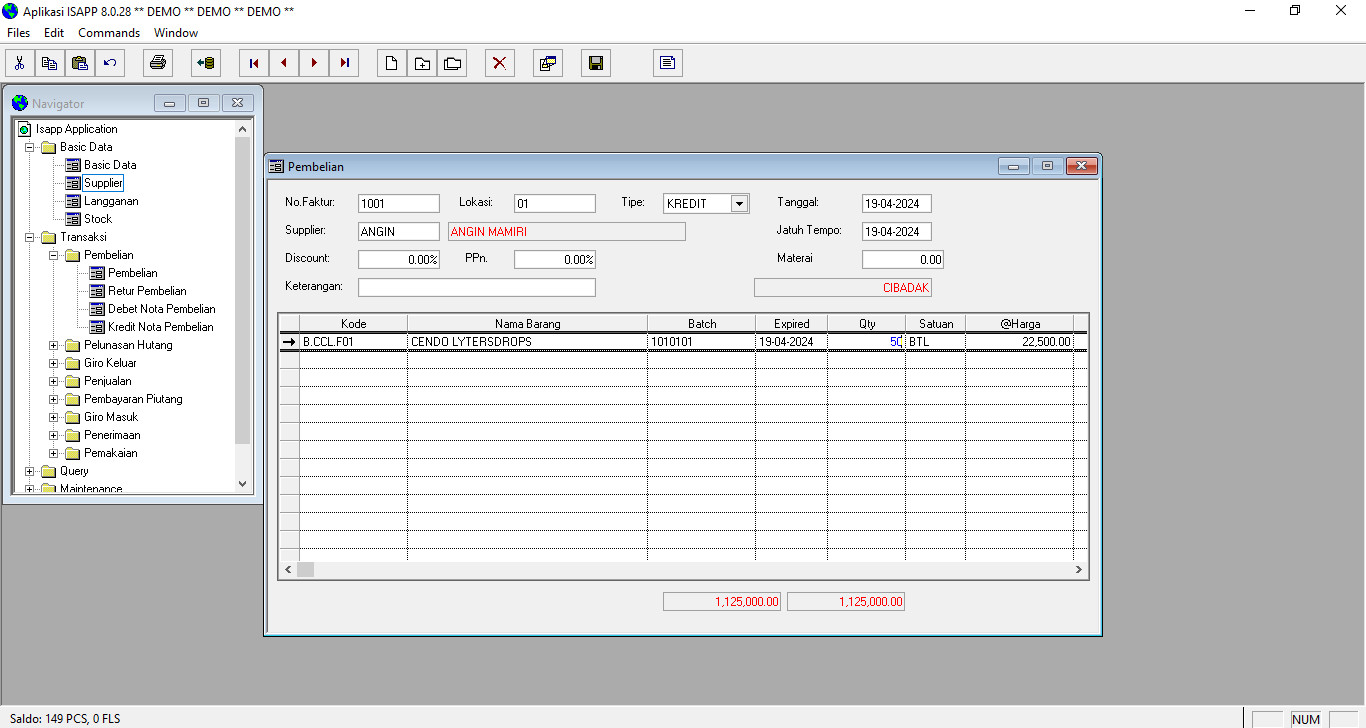Open the Commands menu
Screen dimensions: 1366x728
(109, 33)
